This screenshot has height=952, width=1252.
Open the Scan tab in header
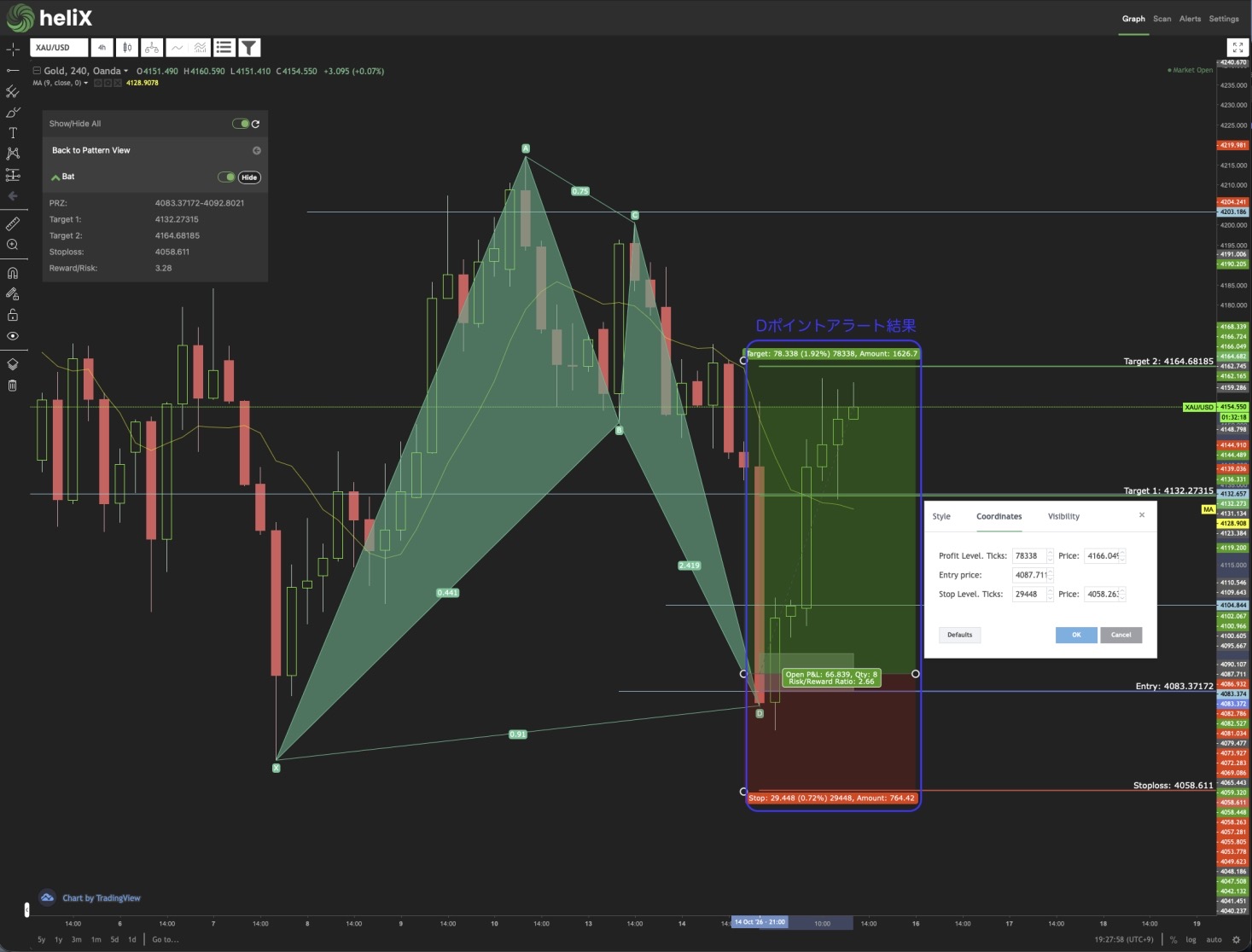pos(1162,19)
